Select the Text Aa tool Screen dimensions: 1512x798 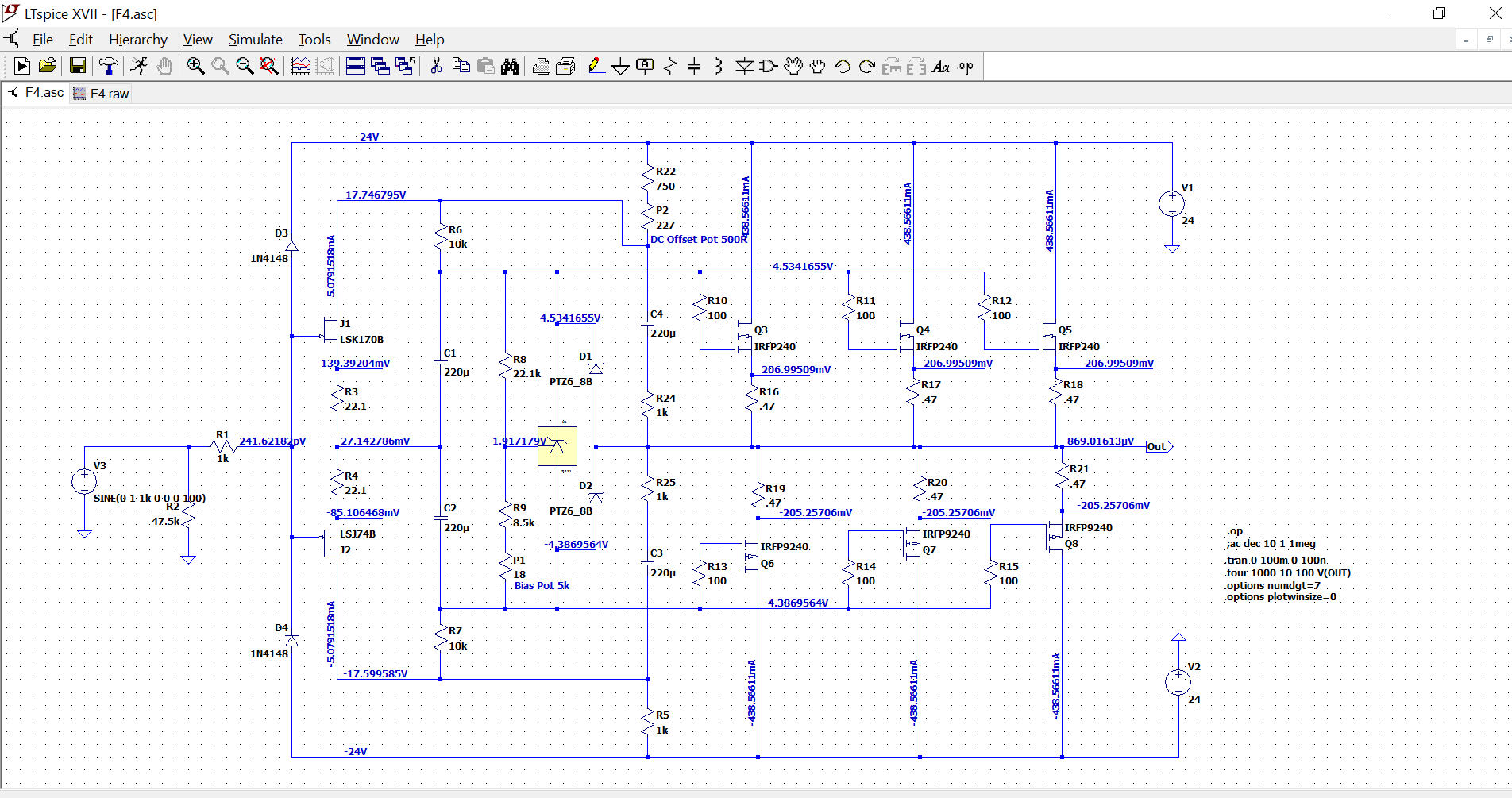941,67
